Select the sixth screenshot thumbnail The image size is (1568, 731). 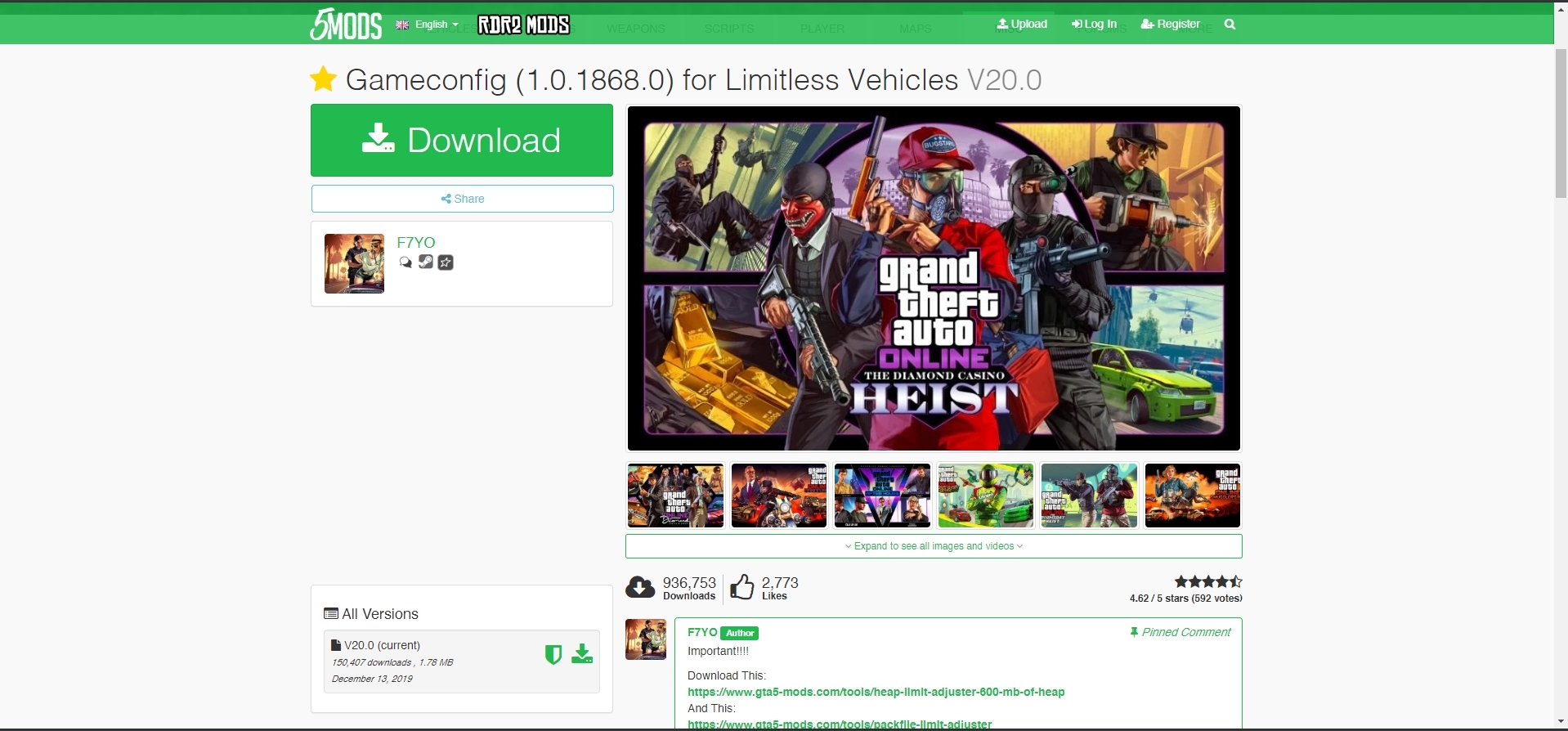pyautogui.click(x=1193, y=496)
